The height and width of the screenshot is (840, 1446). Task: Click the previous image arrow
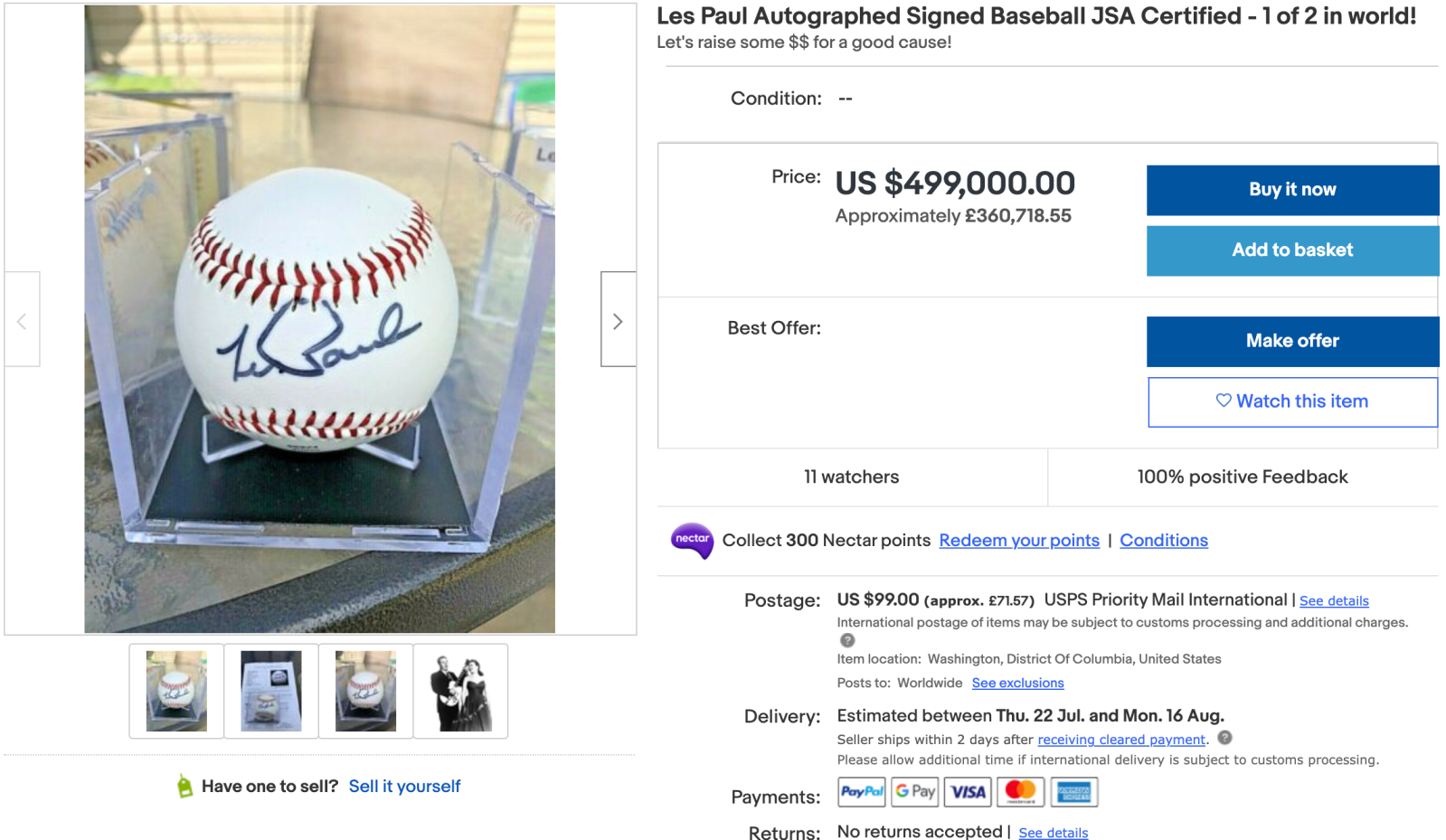[22, 320]
